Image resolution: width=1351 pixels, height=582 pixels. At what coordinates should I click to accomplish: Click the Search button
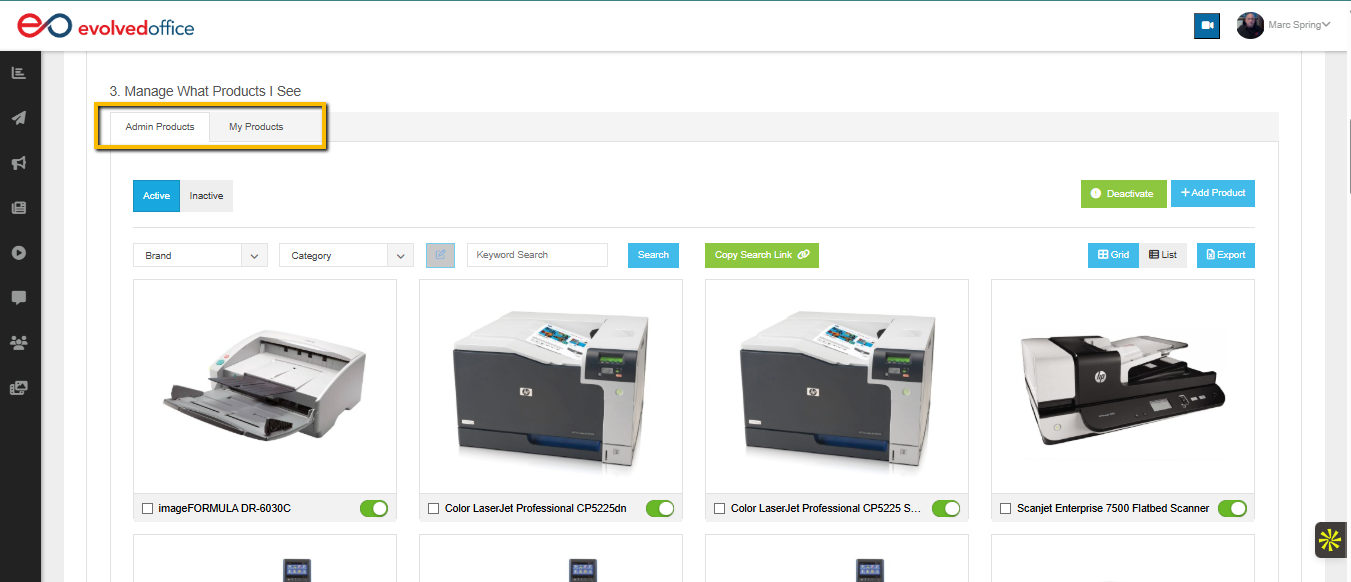[x=653, y=255]
